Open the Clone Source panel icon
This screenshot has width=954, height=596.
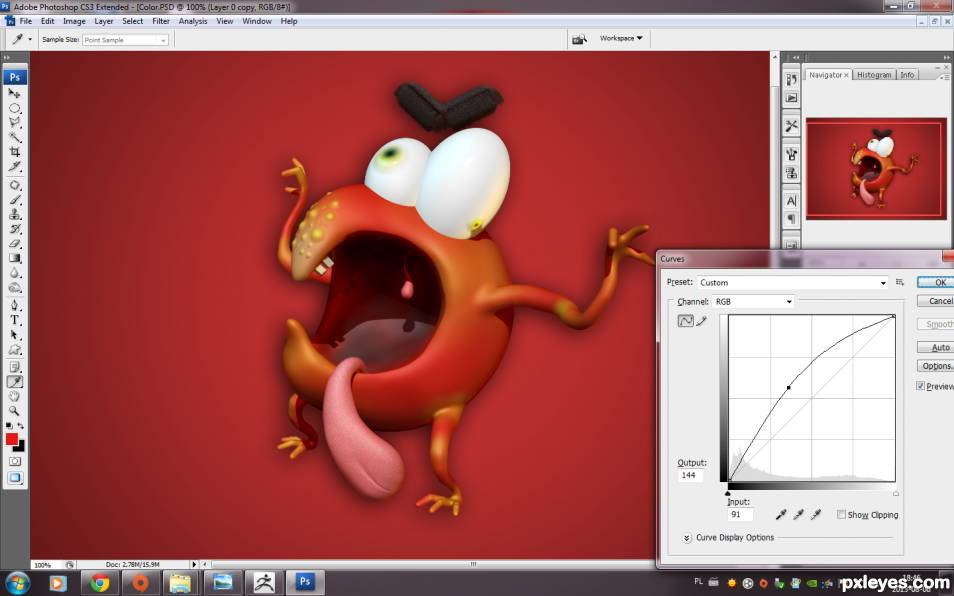(x=791, y=173)
